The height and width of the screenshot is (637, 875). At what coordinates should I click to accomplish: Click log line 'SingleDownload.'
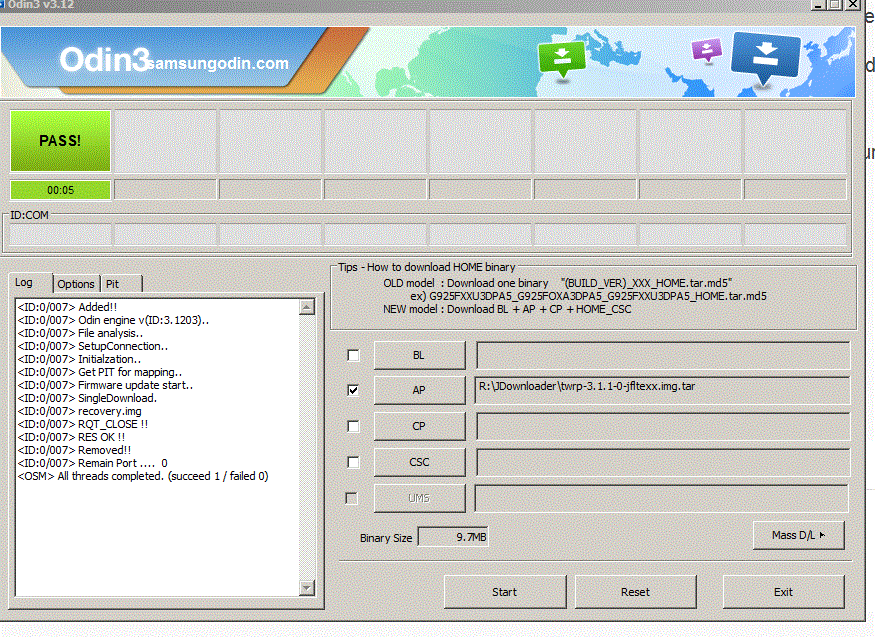[87, 398]
